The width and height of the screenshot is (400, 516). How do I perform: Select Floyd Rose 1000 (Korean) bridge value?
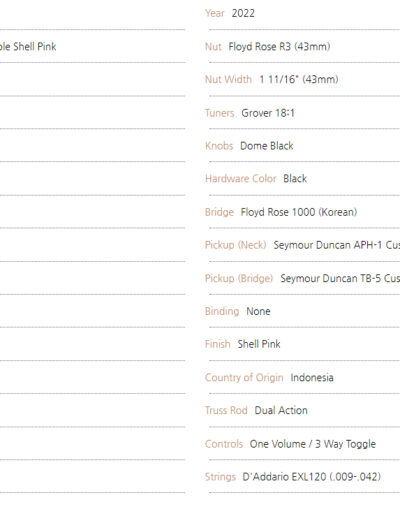point(299,212)
